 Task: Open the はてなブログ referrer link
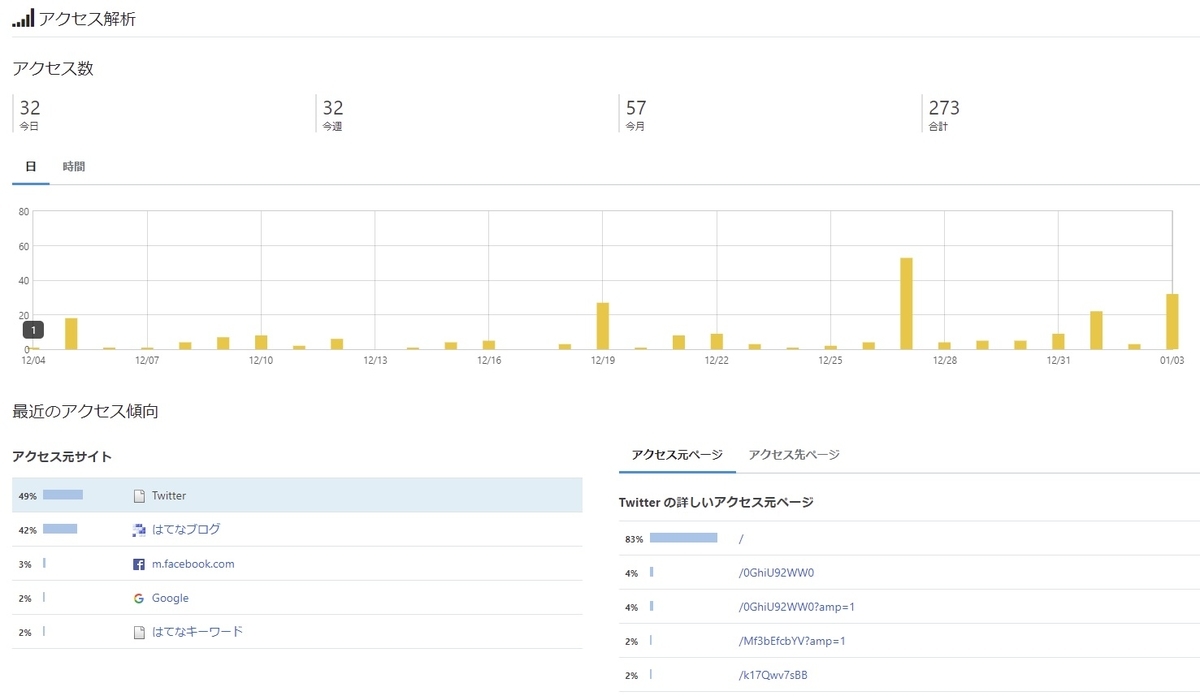click(186, 530)
